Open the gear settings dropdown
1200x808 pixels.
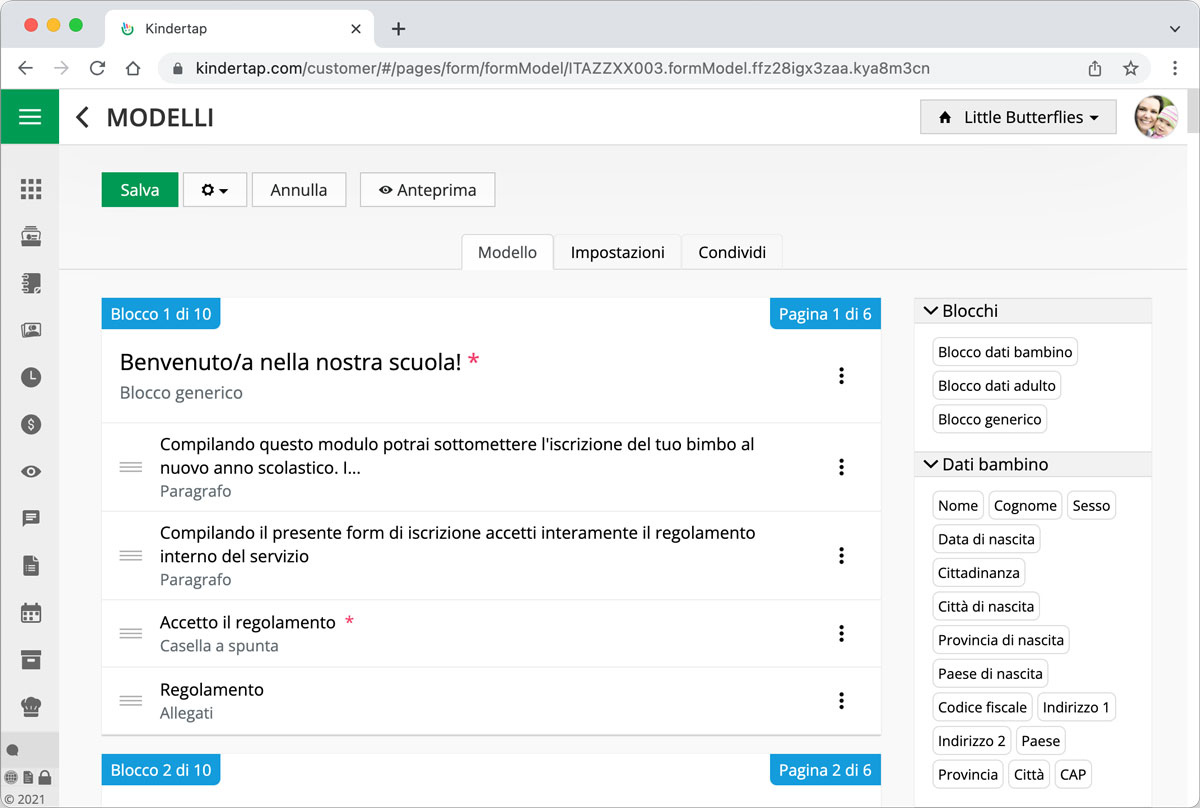(214, 190)
